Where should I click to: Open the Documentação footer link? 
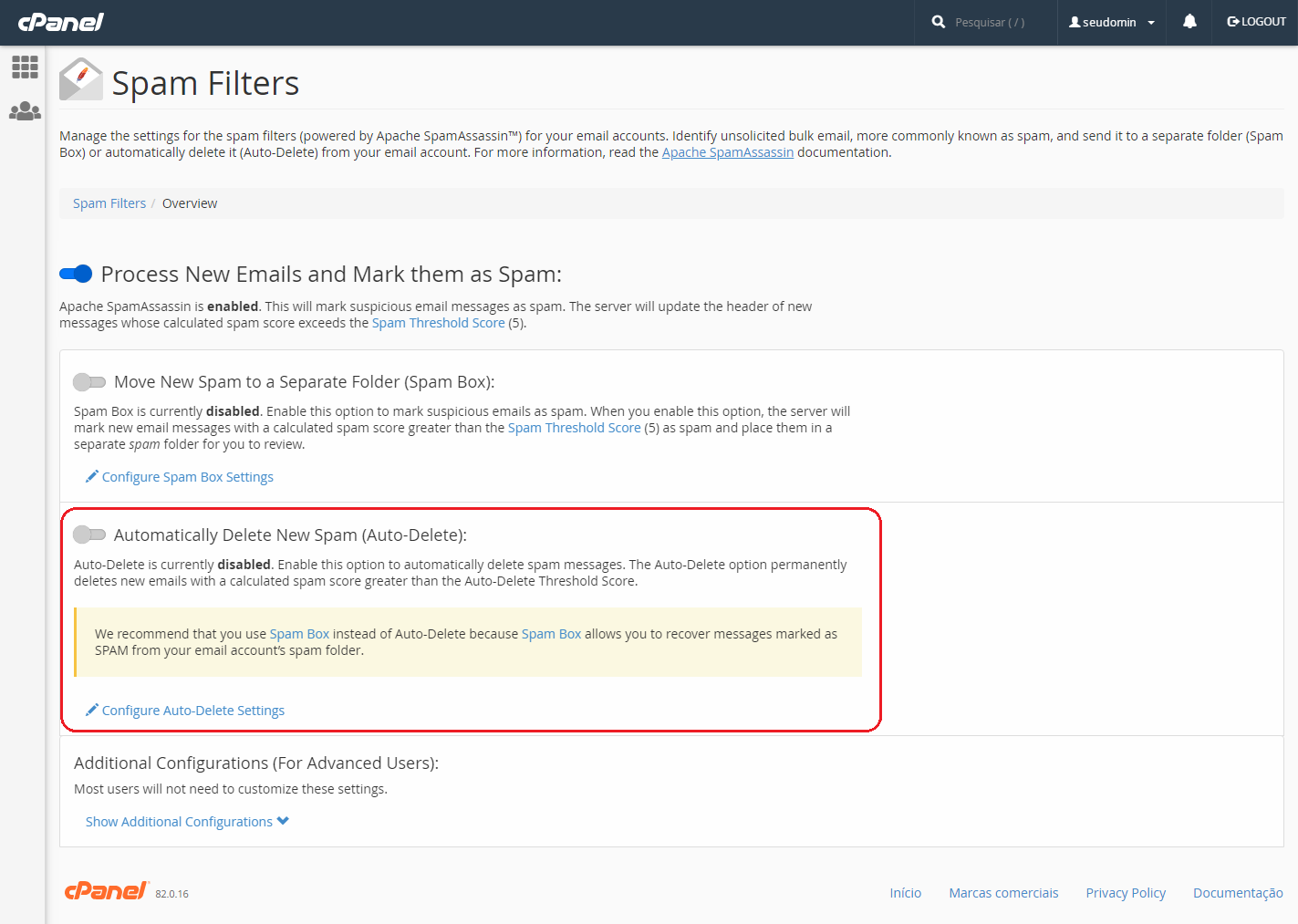[x=1238, y=893]
